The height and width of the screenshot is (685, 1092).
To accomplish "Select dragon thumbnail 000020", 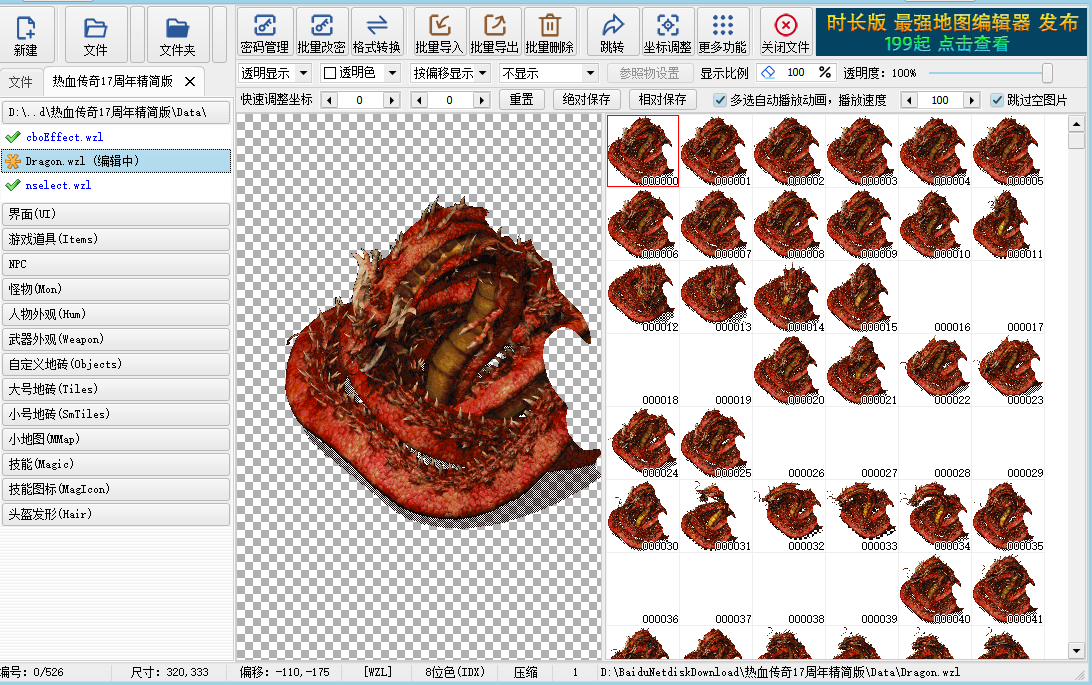I will (x=789, y=370).
